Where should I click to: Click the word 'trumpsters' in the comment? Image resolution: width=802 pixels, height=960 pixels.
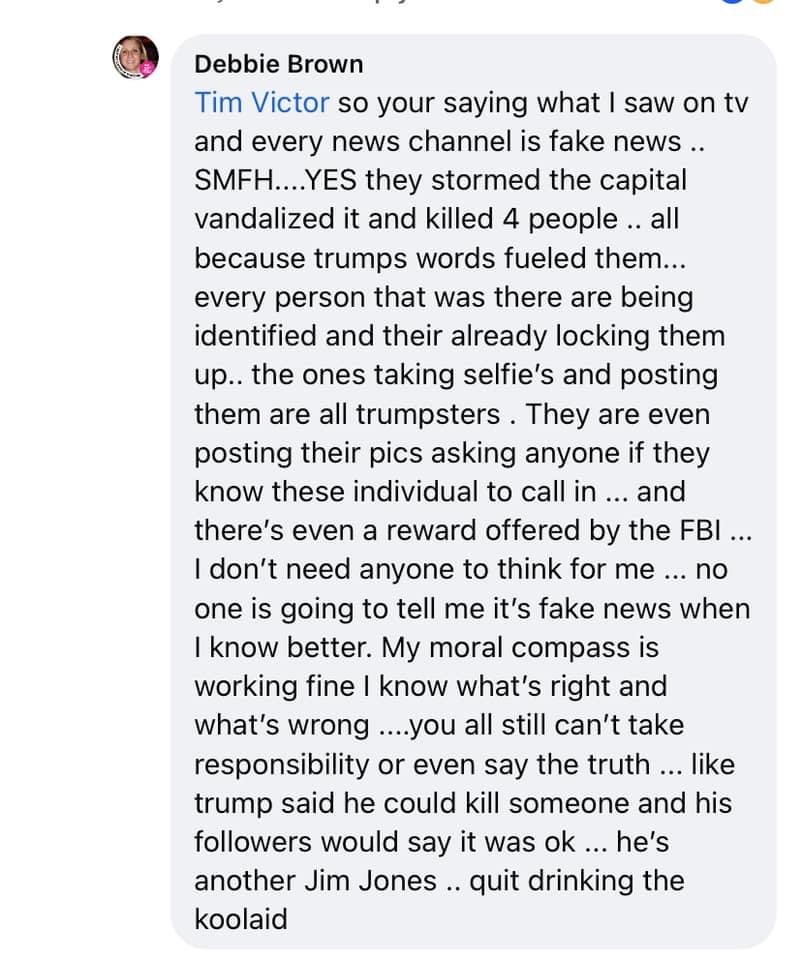[x=428, y=414]
